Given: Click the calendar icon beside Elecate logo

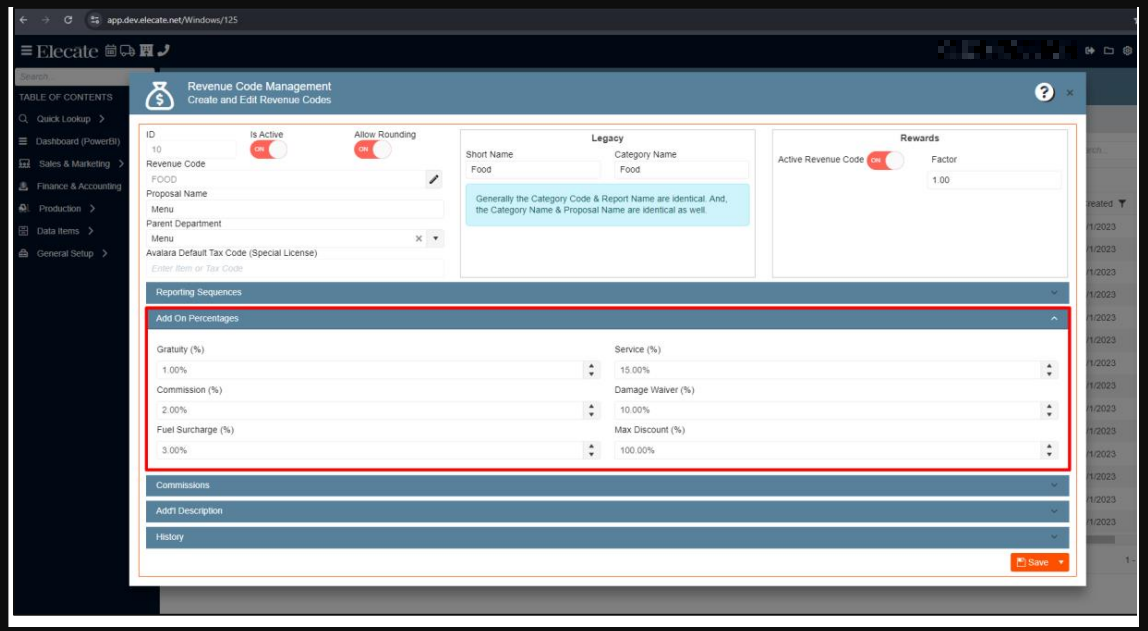Looking at the screenshot, I should tap(110, 51).
